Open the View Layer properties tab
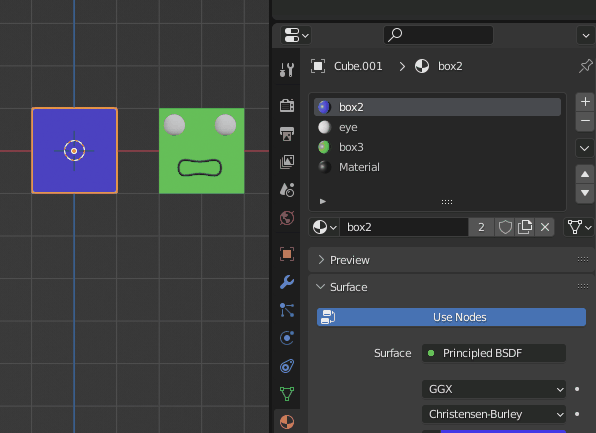Image resolution: width=596 pixels, height=433 pixels. 287,162
